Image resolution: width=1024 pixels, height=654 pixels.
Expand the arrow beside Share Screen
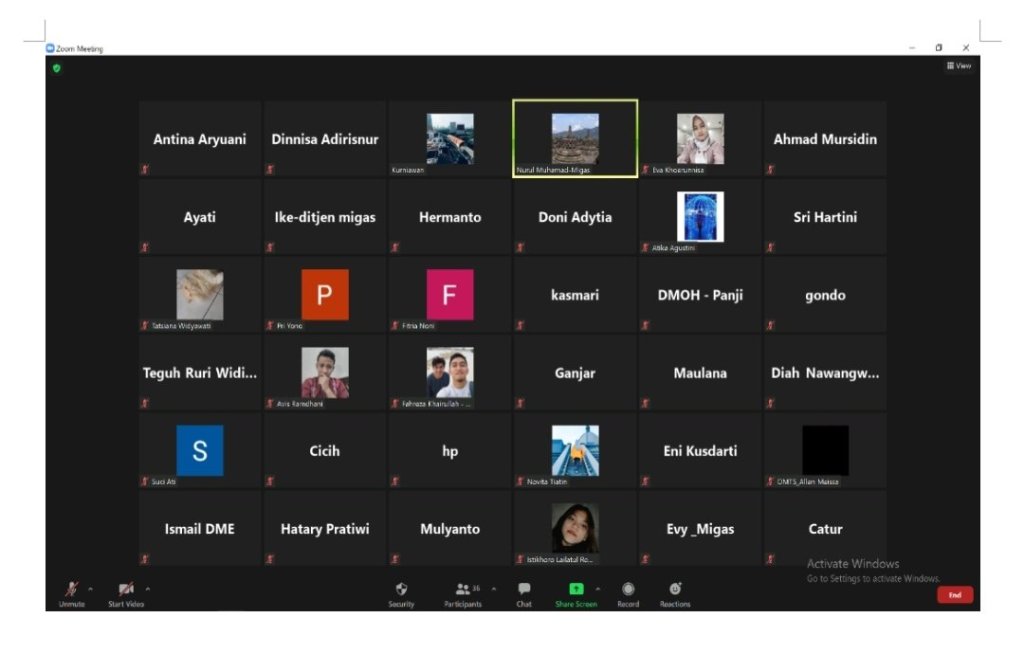598,588
